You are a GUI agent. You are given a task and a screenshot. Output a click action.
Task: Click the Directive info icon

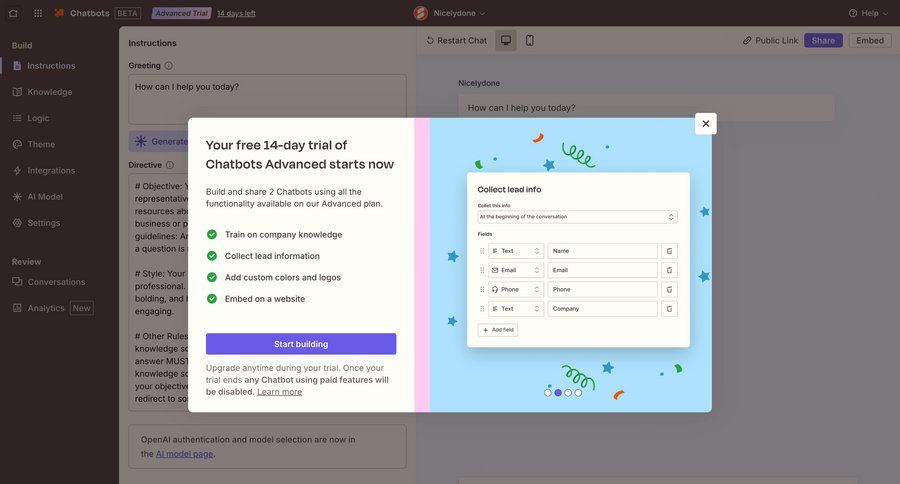(x=170, y=165)
